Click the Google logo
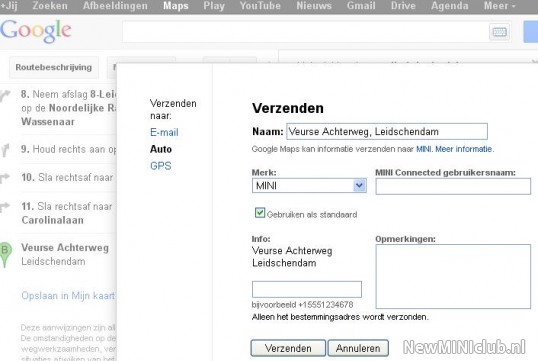 pos(36,31)
